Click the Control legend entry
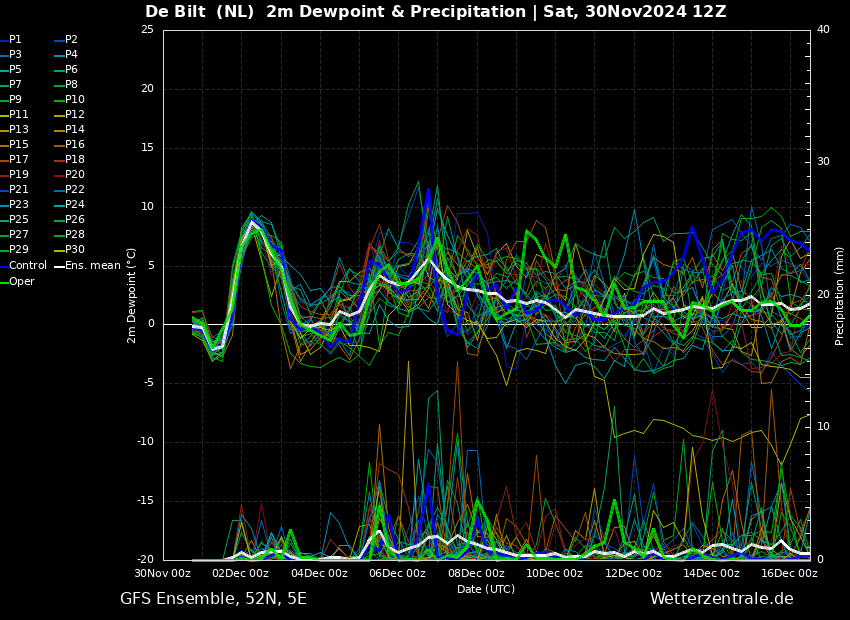Viewport: 850px width, 620px height. [24, 266]
